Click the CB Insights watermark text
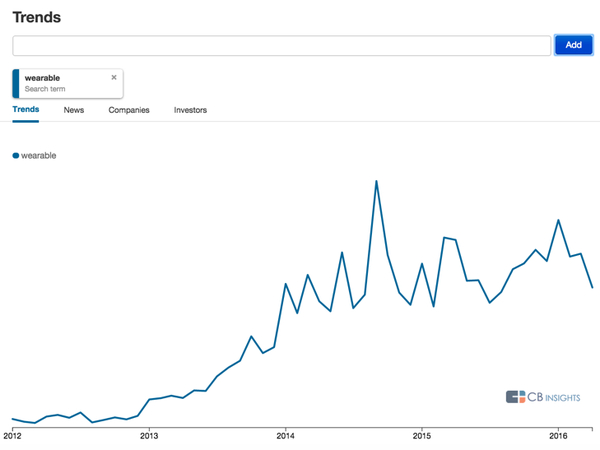 point(558,397)
